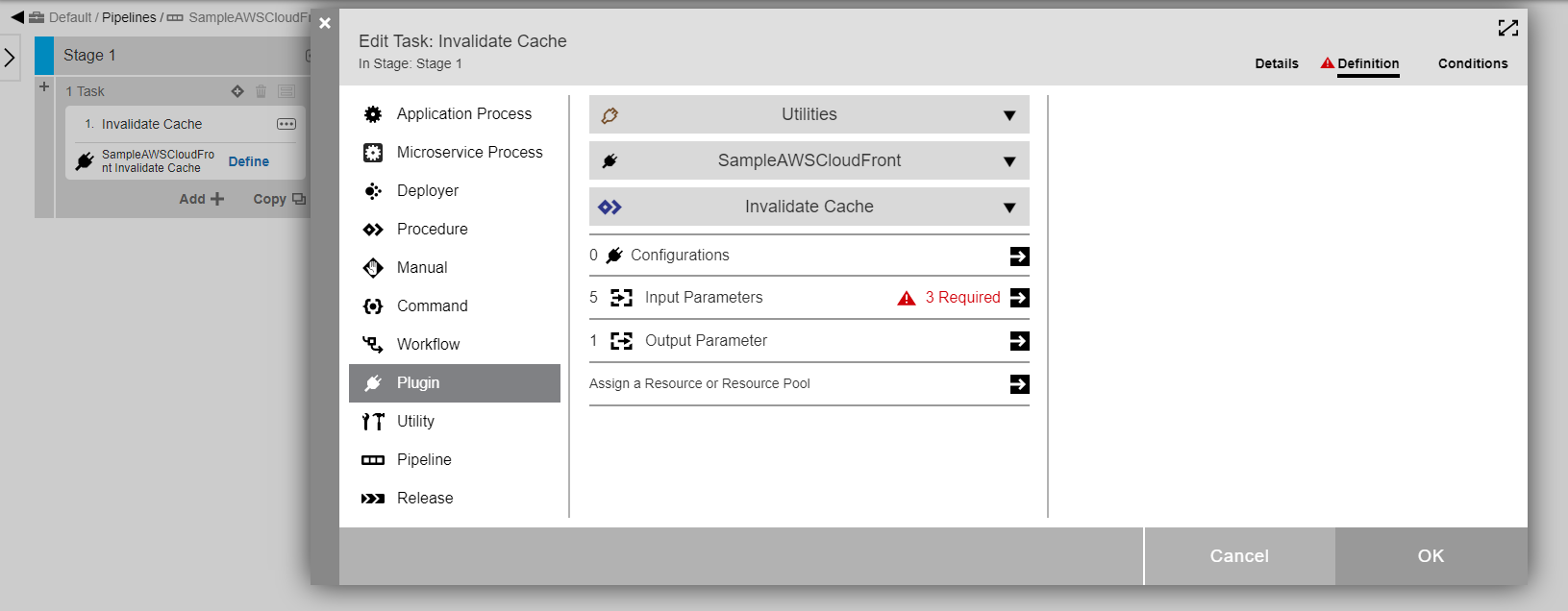Screen dimensions: 1568x611
Task: Open Configurations with its arrow button
Action: point(1020,256)
